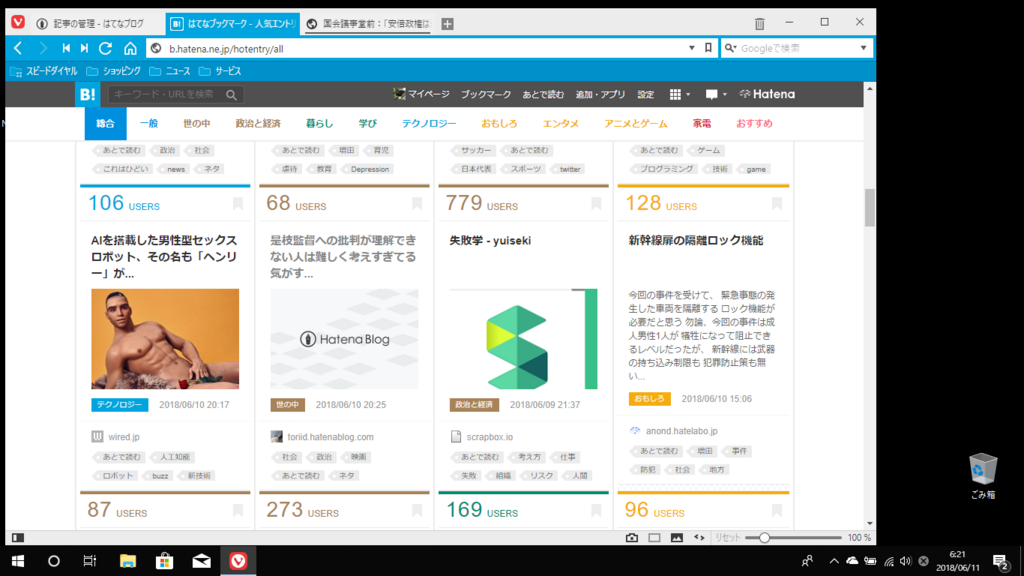Switch to 国会議事堂前 tab
The width and height of the screenshot is (1024, 576).
click(x=368, y=24)
